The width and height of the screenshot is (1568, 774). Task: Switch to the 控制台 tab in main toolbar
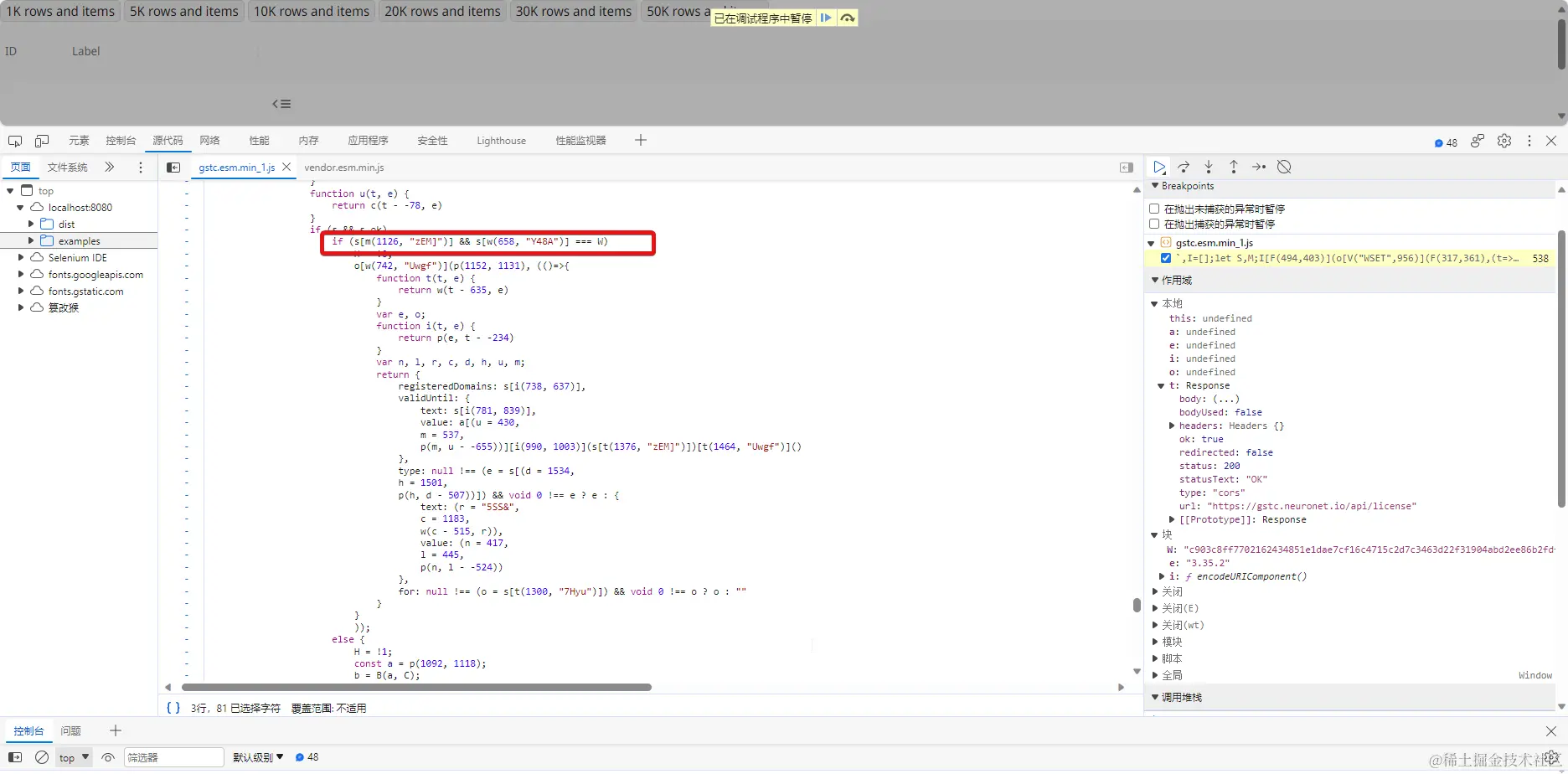tap(121, 141)
